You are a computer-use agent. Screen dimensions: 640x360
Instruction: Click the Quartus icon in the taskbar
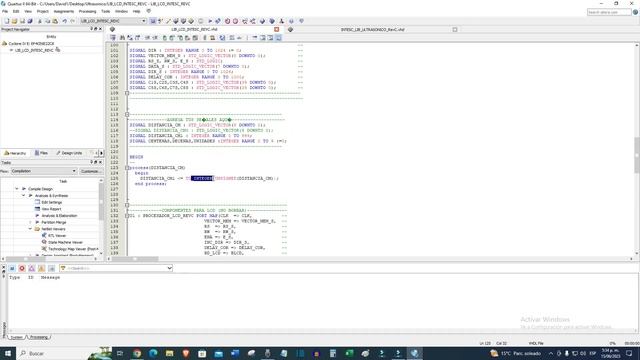point(414,353)
